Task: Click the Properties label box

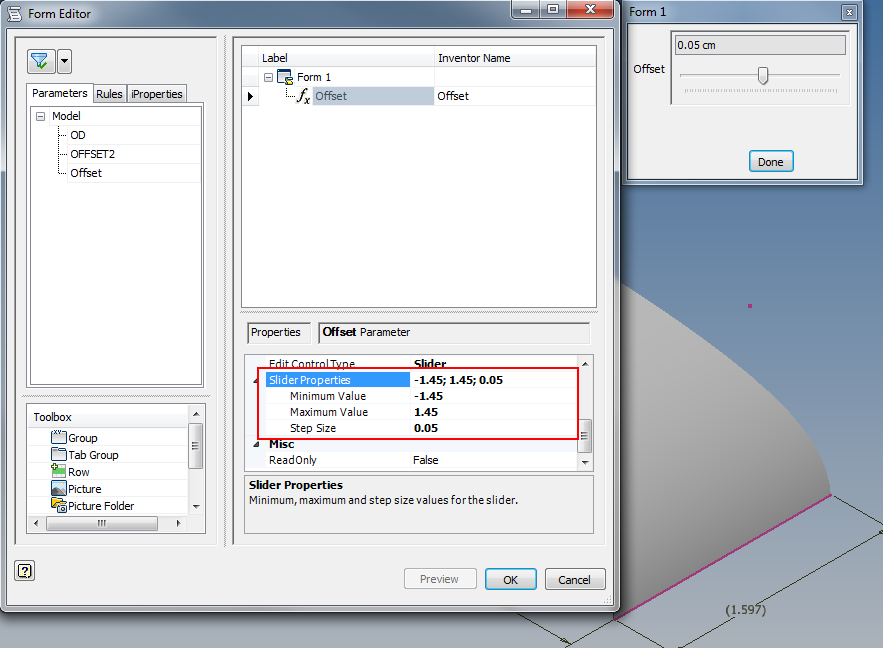Action: click(x=279, y=332)
